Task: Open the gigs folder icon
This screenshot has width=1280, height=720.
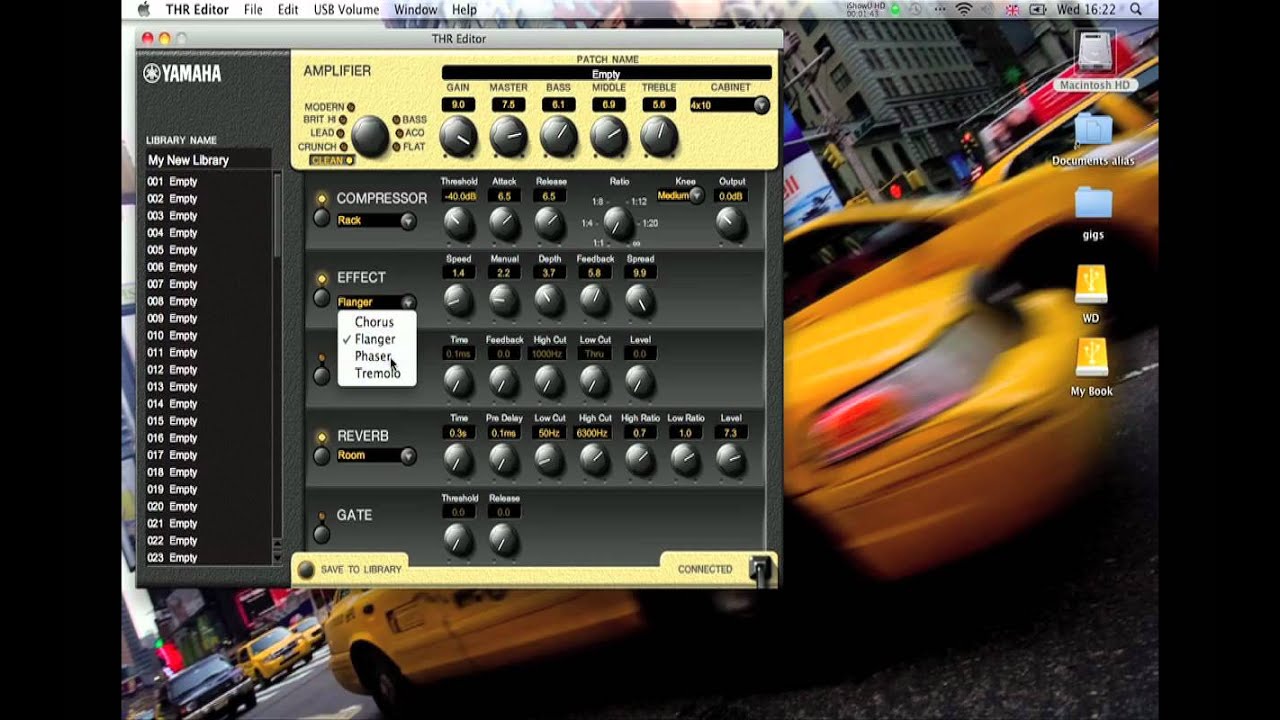Action: click(1093, 203)
